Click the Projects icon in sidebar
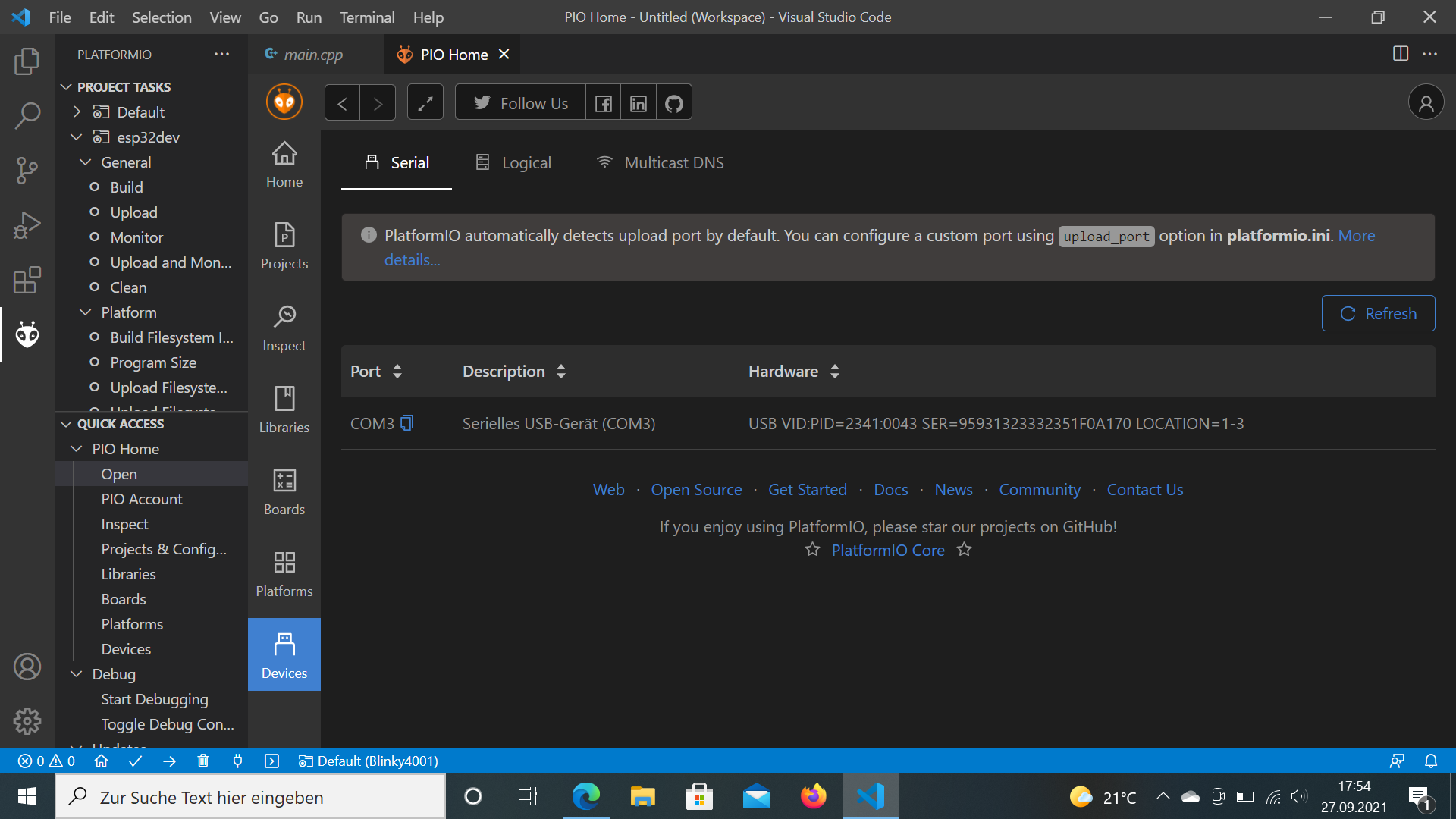This screenshot has height=819, width=1456. (x=284, y=244)
